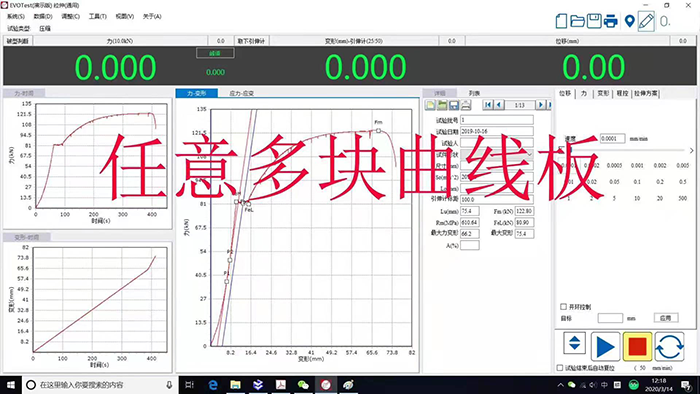Screen dimensions: 700x394
Task: Click the new document icon in top toolbar
Action: click(561, 21)
